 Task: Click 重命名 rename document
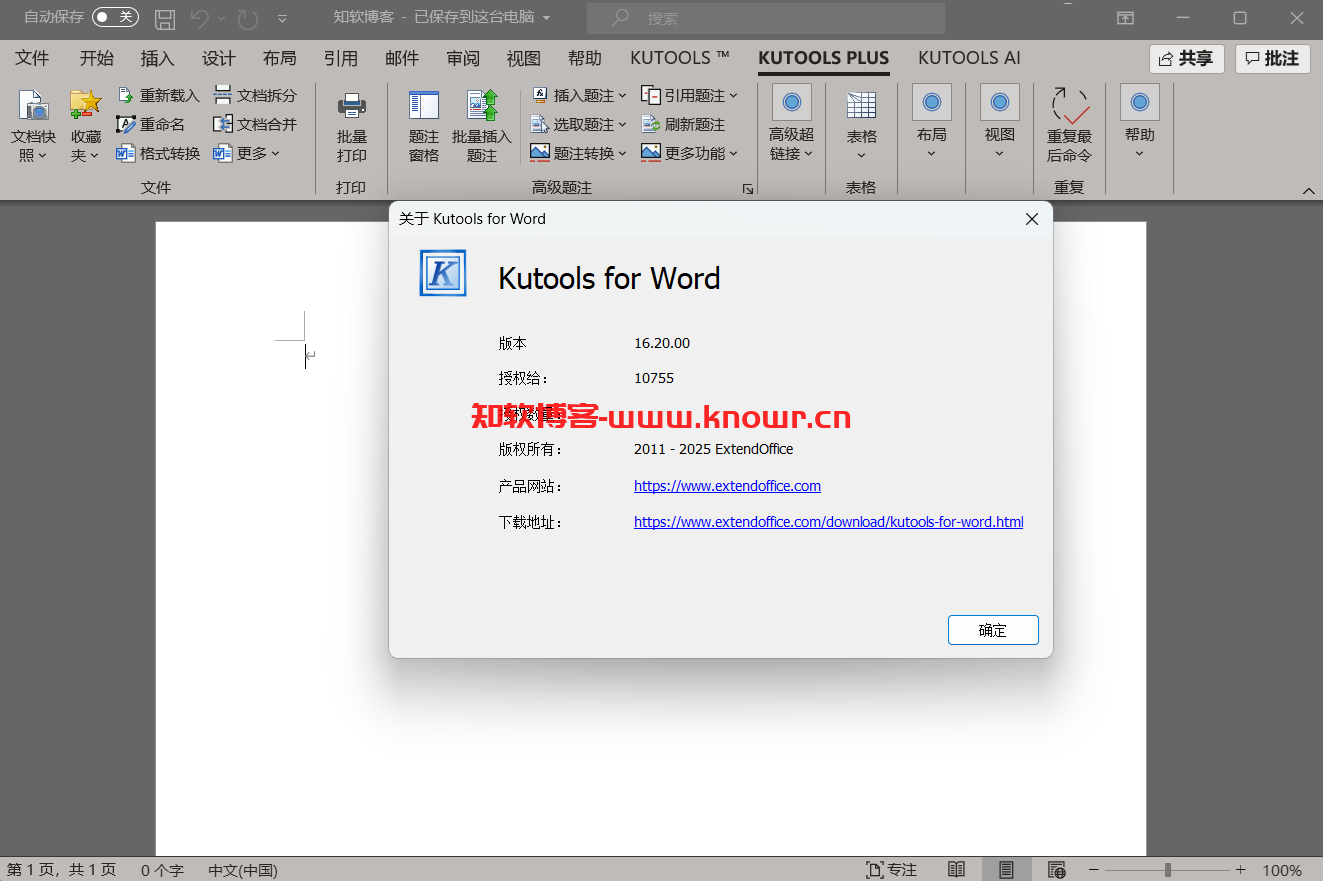point(151,124)
